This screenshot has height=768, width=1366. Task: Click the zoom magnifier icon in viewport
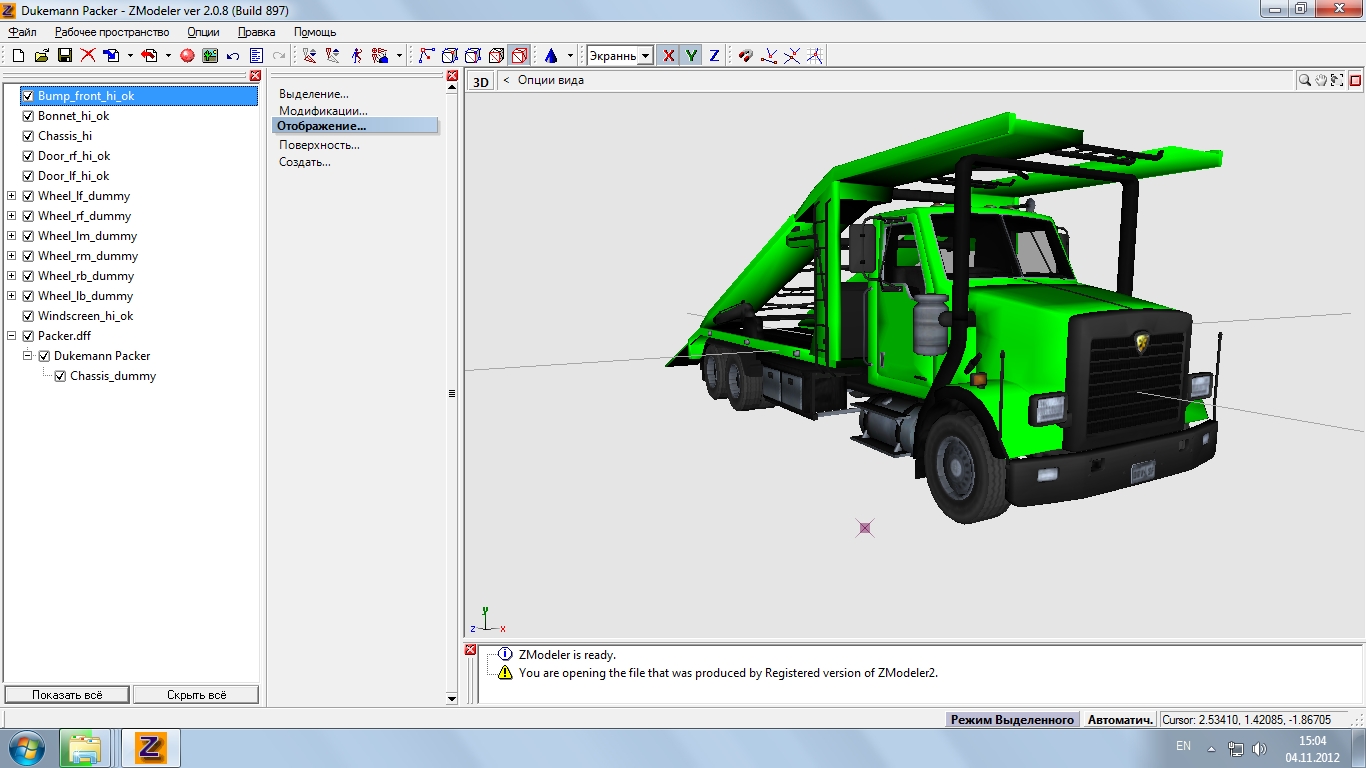tap(1304, 80)
